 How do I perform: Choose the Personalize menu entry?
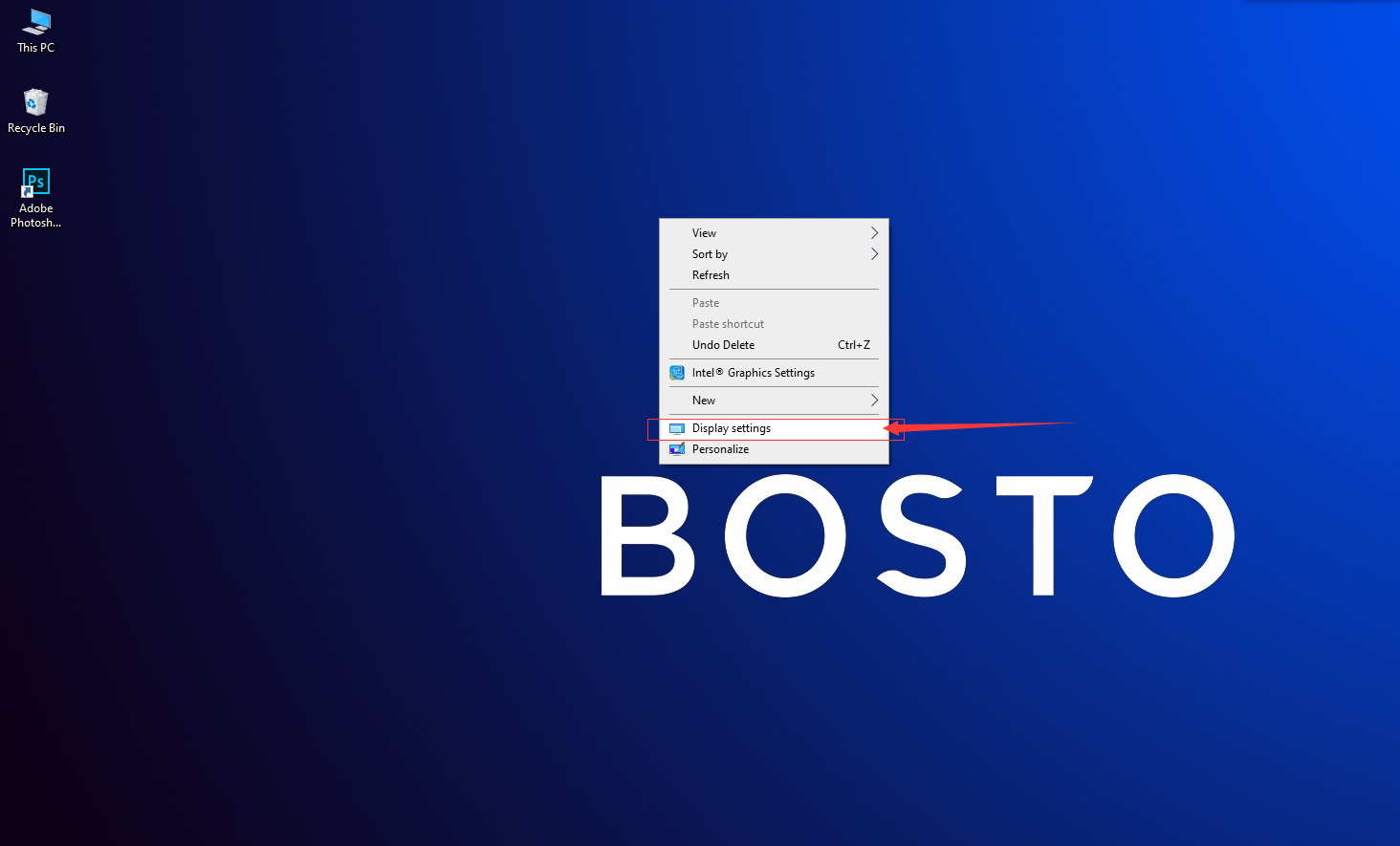pos(774,449)
